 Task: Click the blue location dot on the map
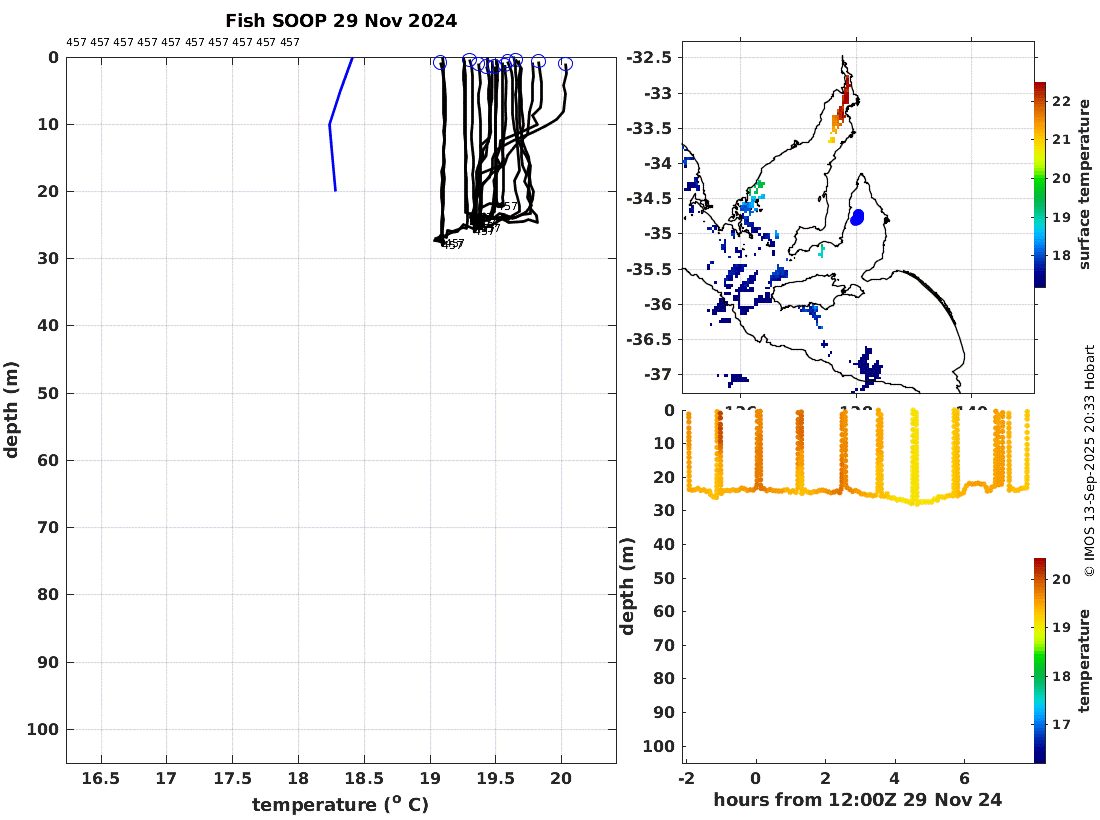click(x=857, y=217)
